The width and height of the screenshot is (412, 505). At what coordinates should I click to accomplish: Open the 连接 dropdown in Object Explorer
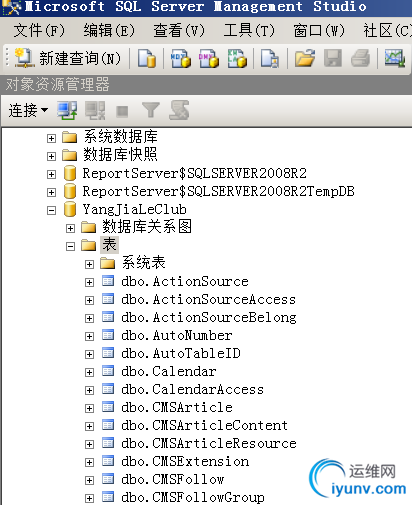[x=28, y=110]
